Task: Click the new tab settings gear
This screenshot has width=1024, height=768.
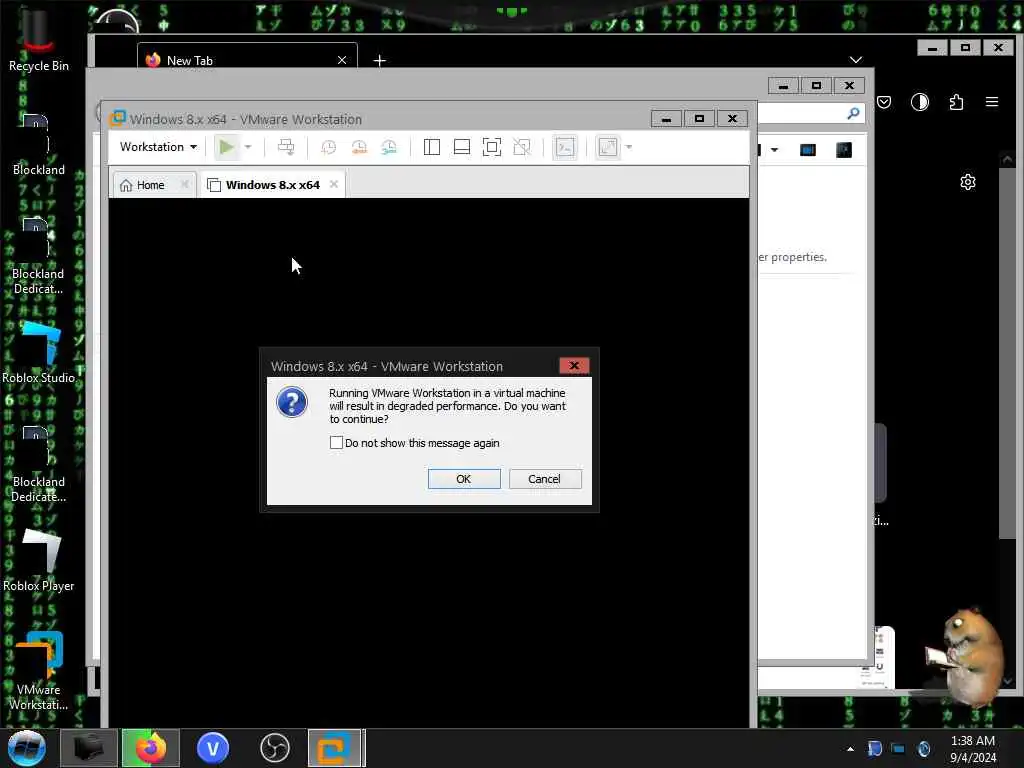Action: coord(968,182)
